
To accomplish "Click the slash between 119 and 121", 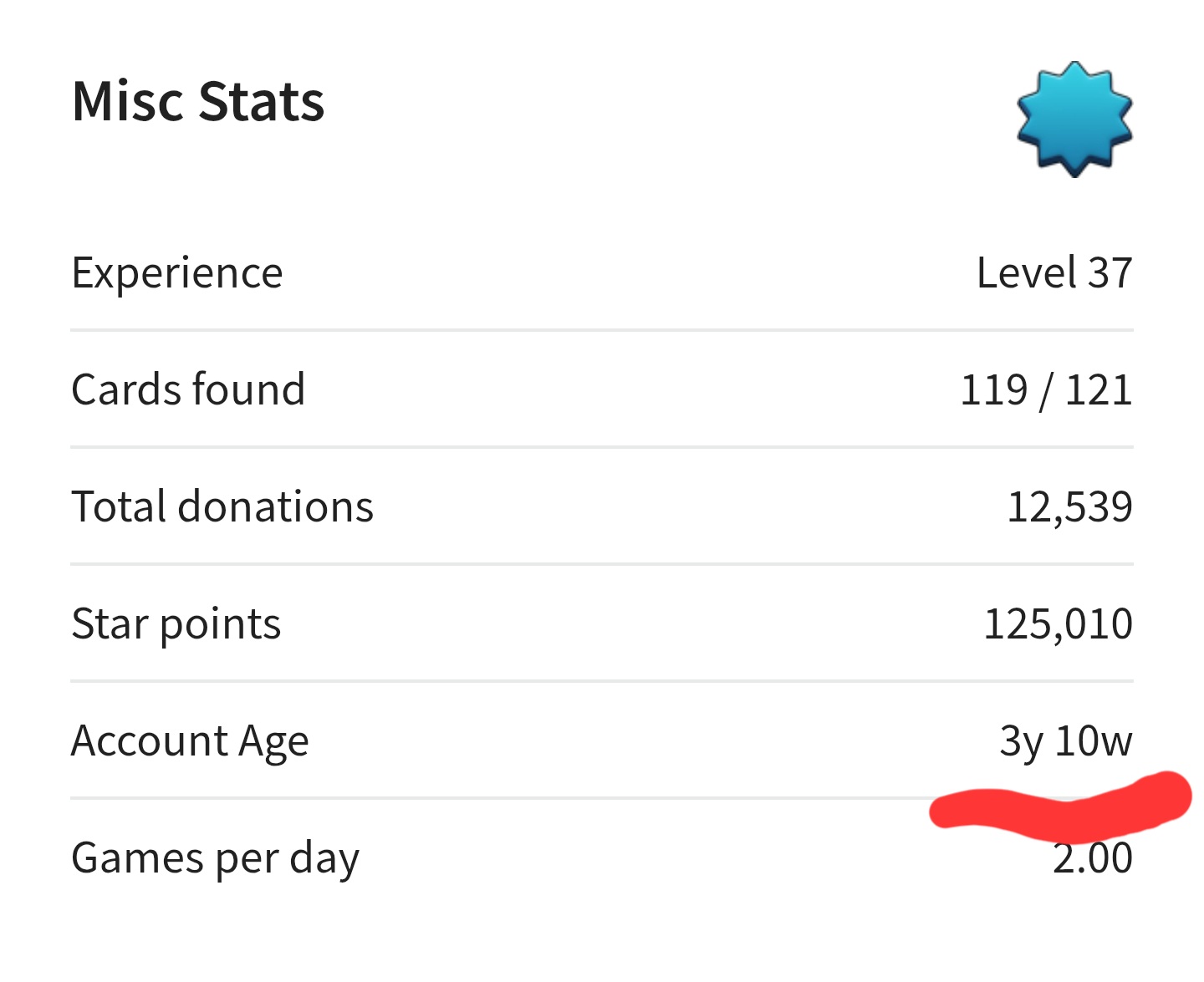I will pyautogui.click(x=1045, y=391).
